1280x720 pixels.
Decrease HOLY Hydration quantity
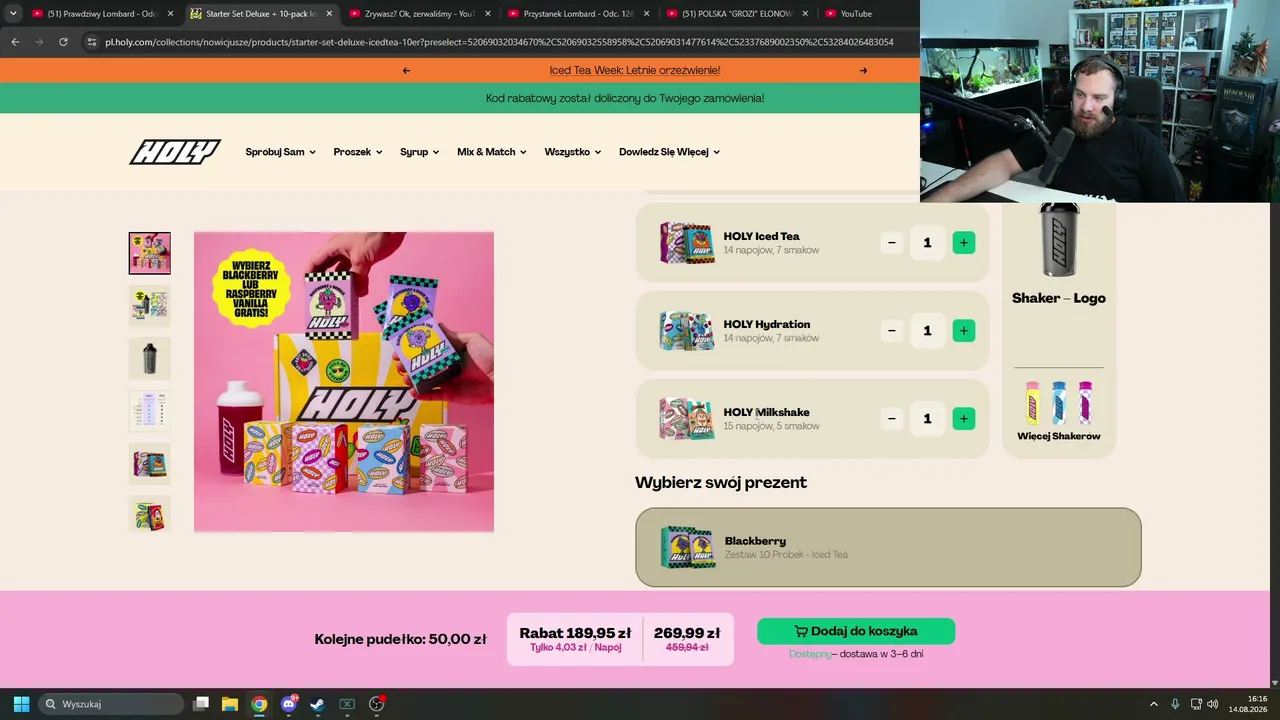click(892, 331)
